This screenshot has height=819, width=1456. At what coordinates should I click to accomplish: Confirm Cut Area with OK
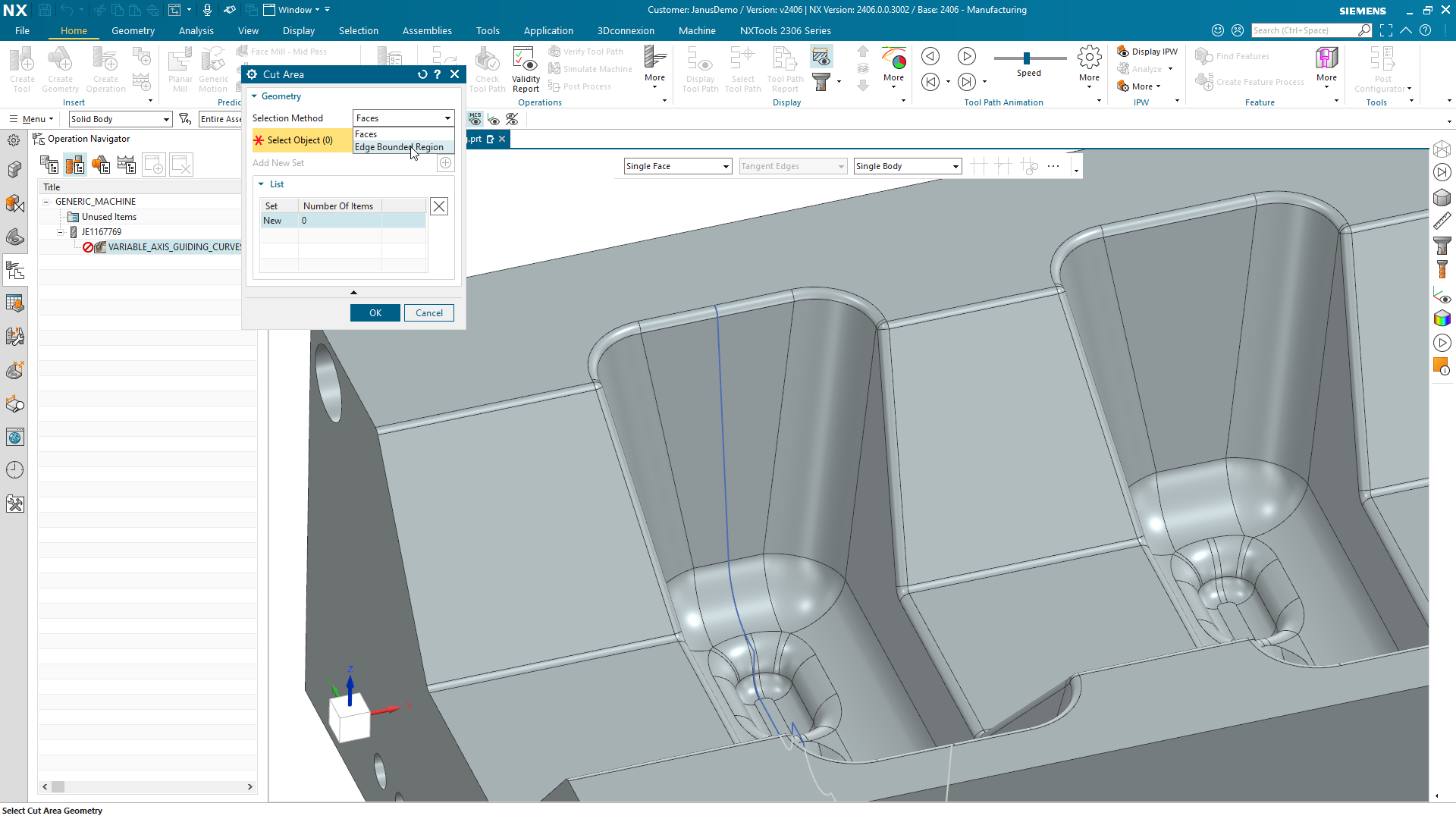375,313
